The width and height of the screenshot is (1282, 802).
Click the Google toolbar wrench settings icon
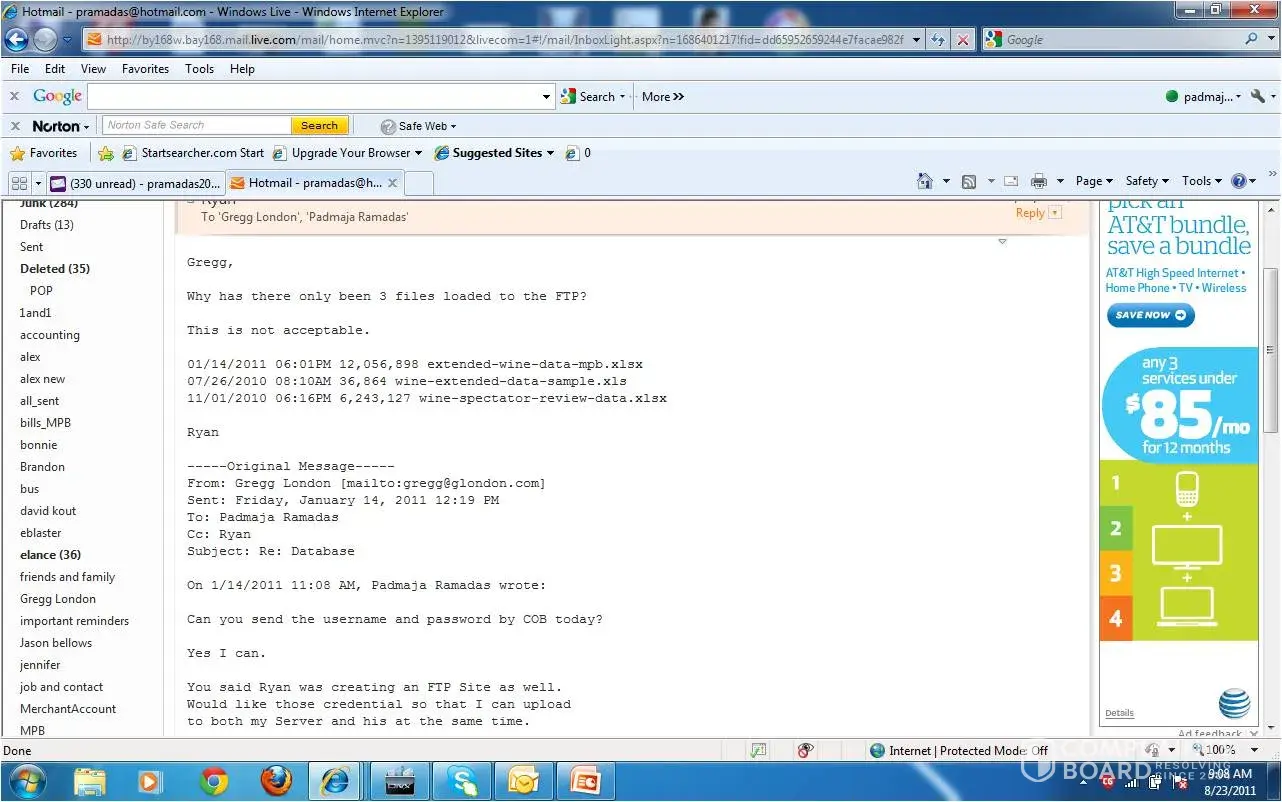coord(1257,97)
